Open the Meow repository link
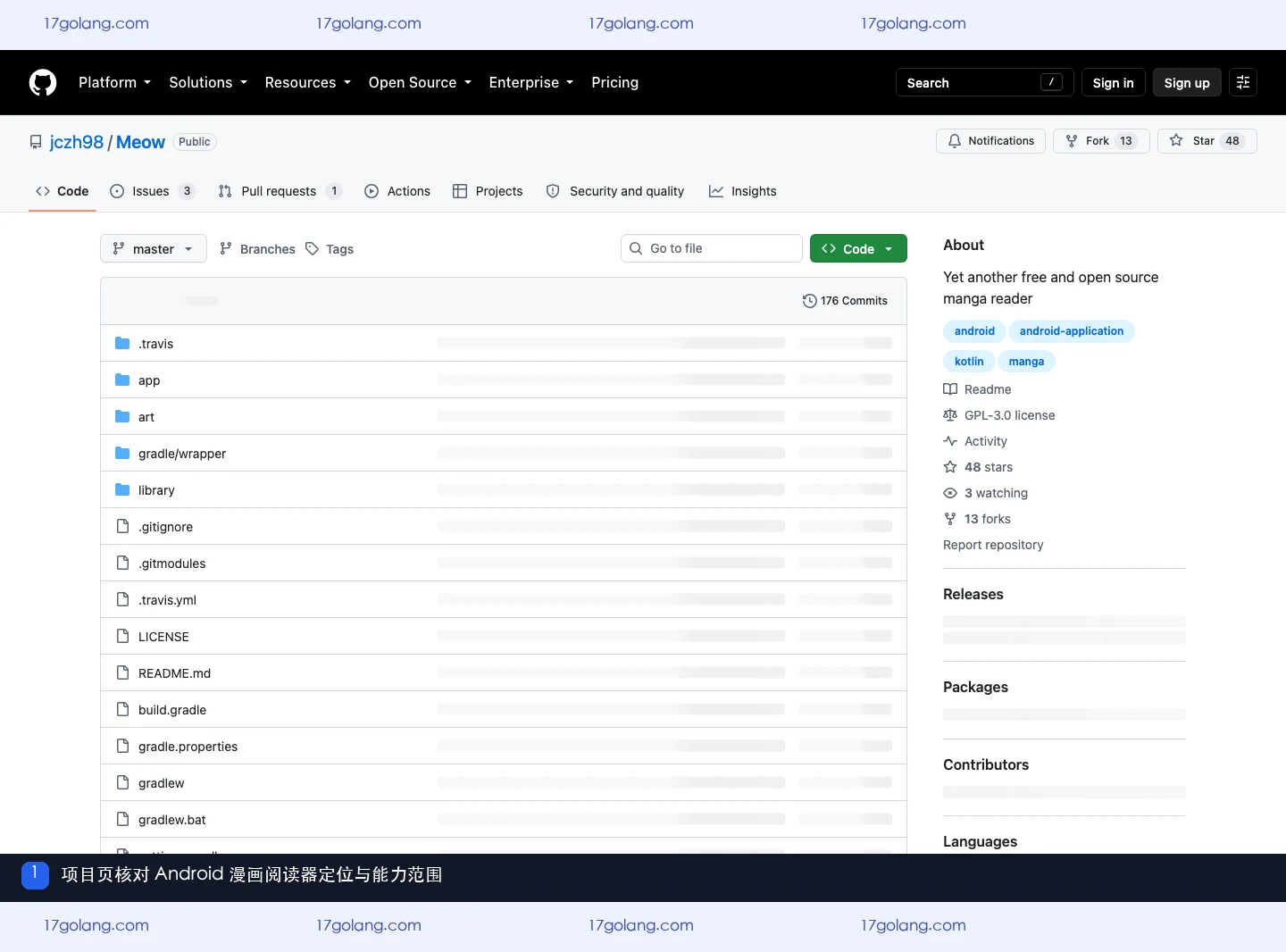Screen dimensions: 1286x952 click(x=140, y=142)
